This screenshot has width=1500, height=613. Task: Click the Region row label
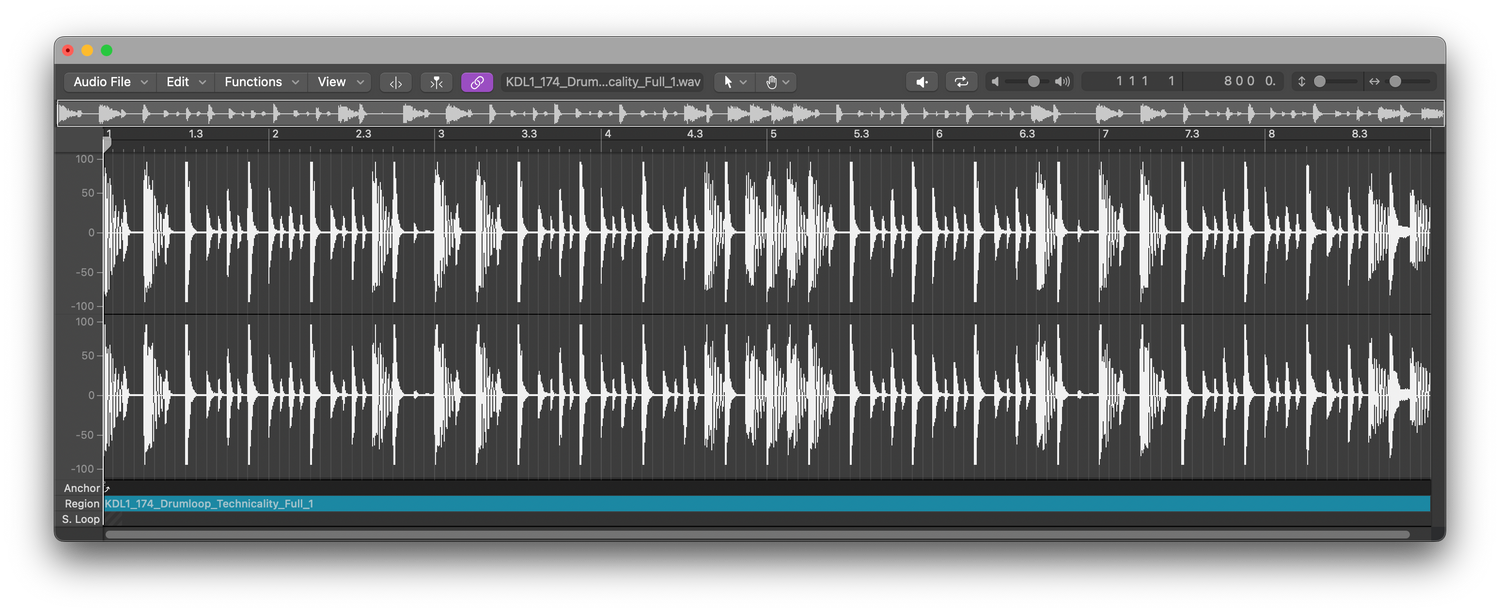(82, 504)
